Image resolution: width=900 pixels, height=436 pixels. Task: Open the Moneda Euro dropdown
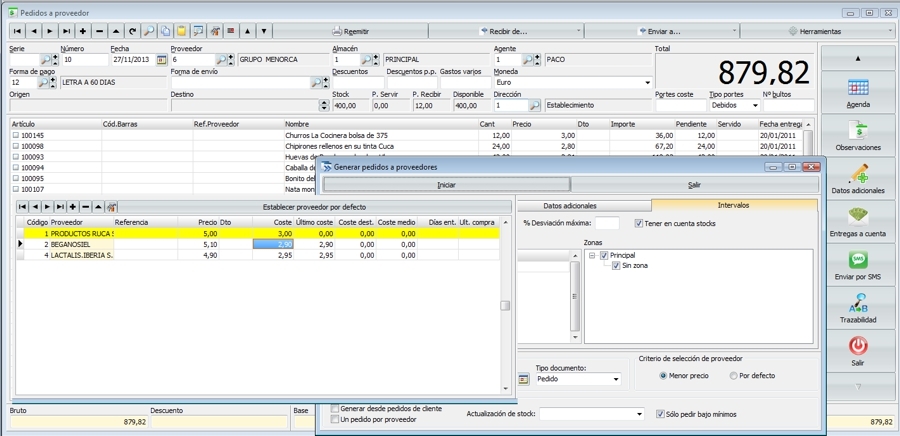click(647, 82)
